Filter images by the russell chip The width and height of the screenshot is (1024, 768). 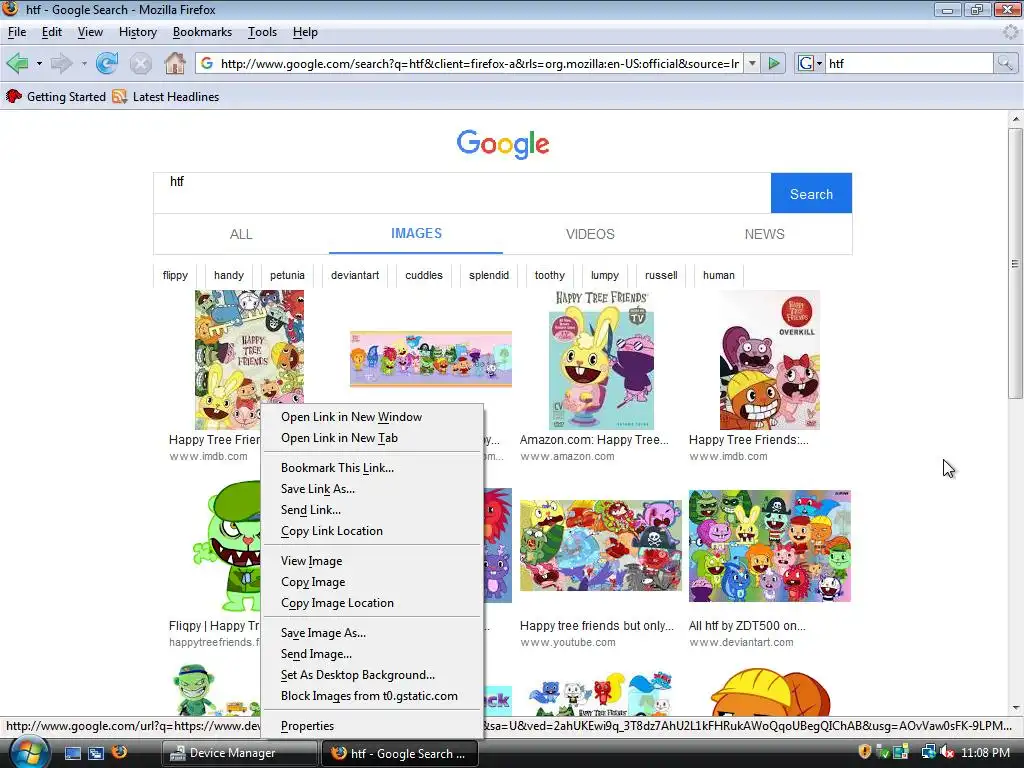coord(661,275)
